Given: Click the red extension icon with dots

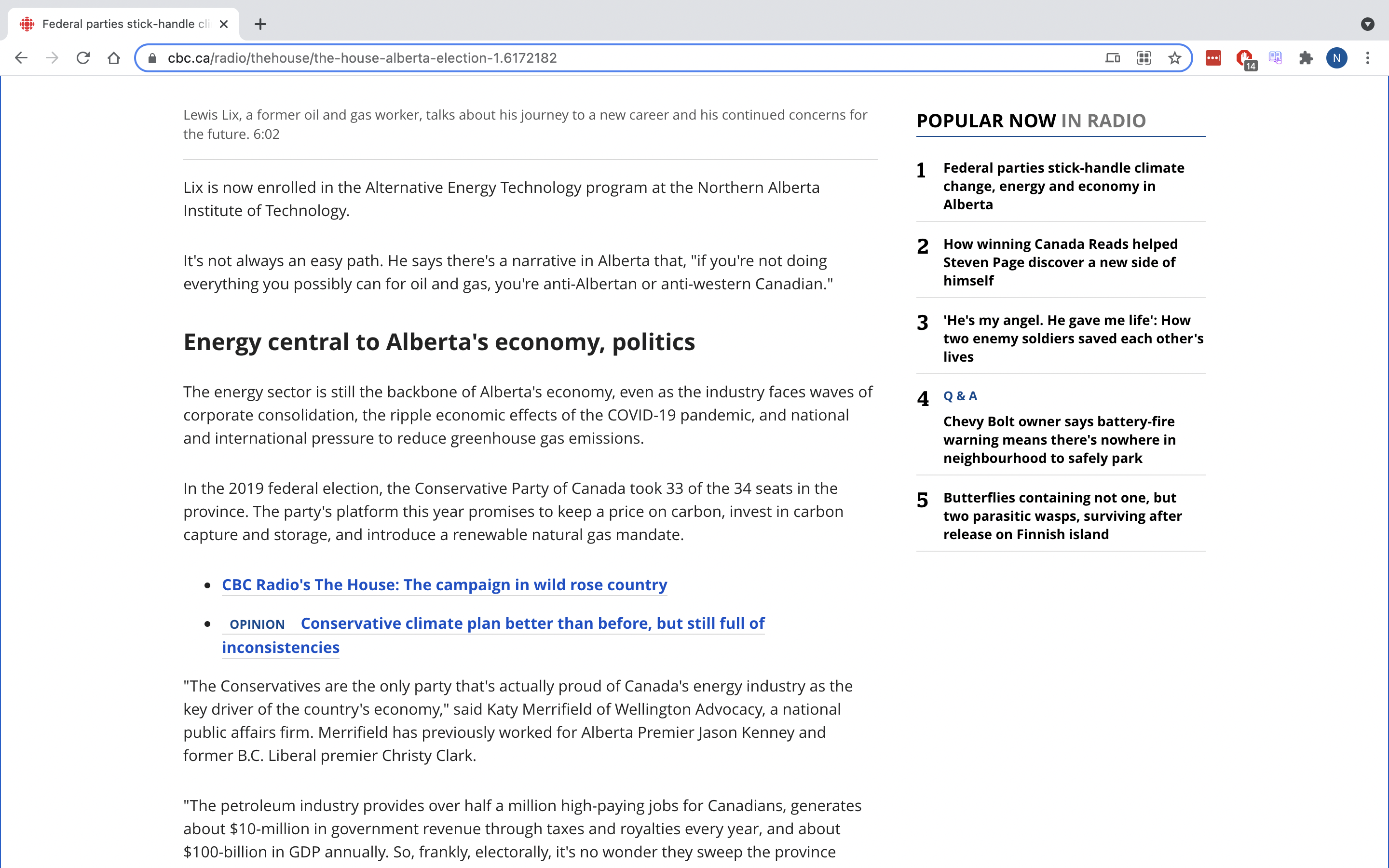Looking at the screenshot, I should pyautogui.click(x=1213, y=58).
